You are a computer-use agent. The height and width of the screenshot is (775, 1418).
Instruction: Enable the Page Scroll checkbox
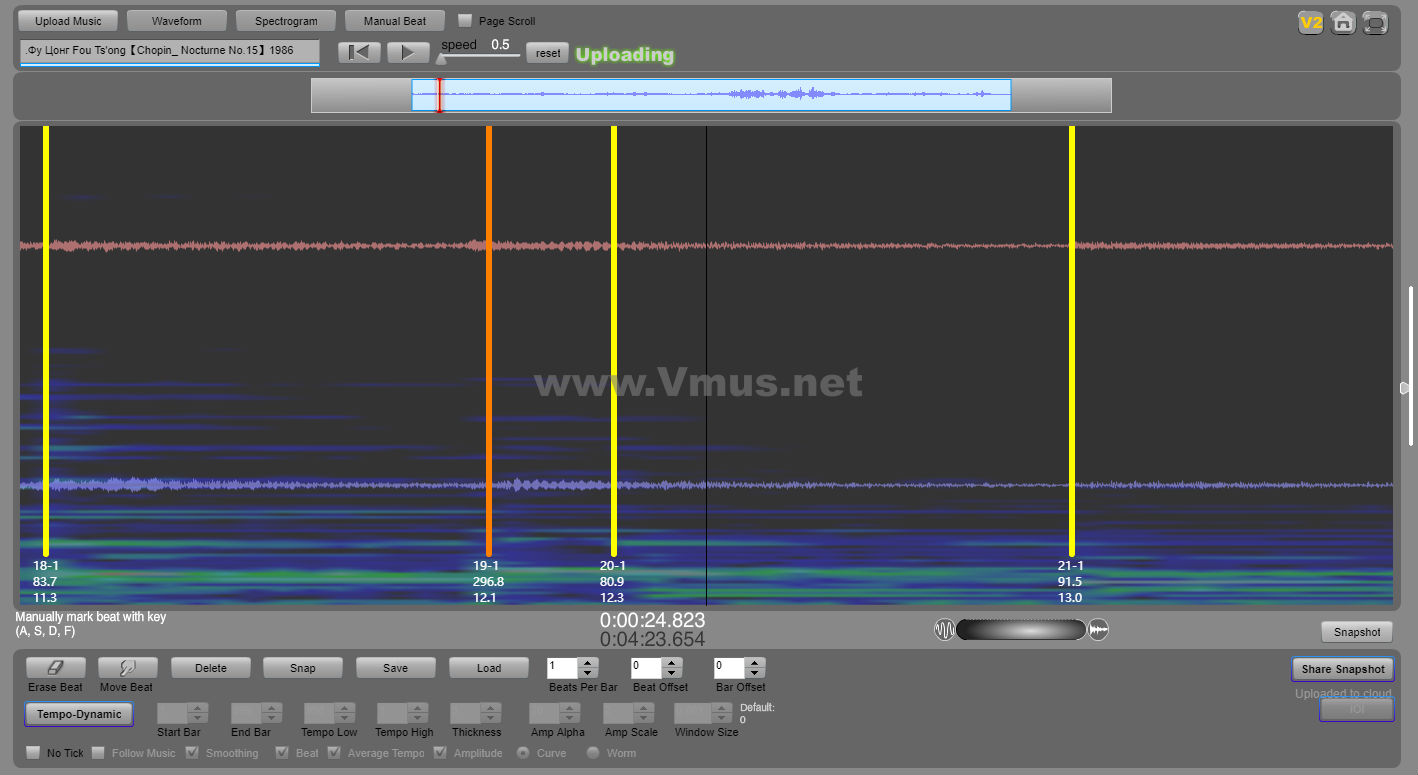465,21
